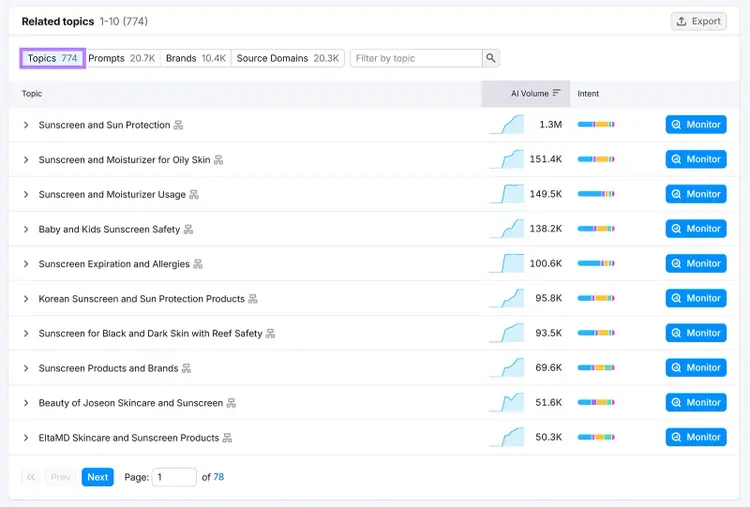Click the hierarchy icon next to Sunscreen and Moisturizer Usage
The image size is (750, 507).
click(194, 195)
